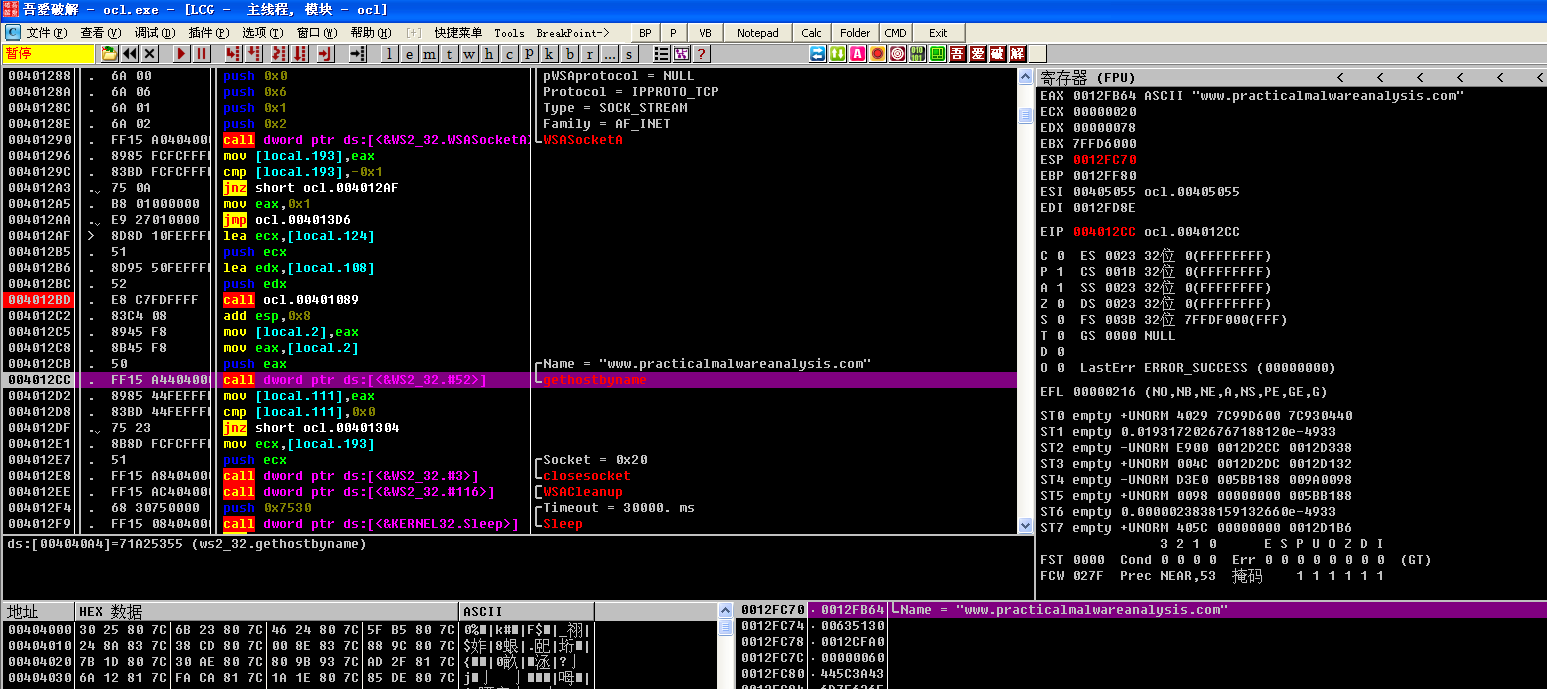Click the Go To Address arrow icon

356,54
